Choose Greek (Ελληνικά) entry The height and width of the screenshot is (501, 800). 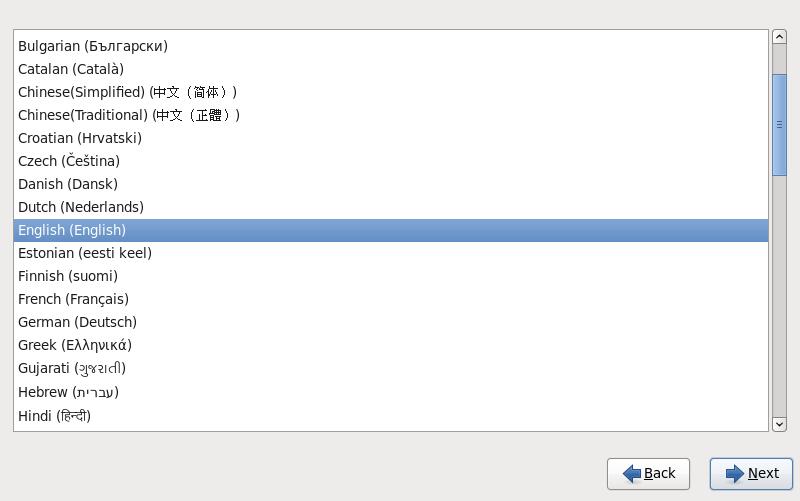click(x=75, y=345)
